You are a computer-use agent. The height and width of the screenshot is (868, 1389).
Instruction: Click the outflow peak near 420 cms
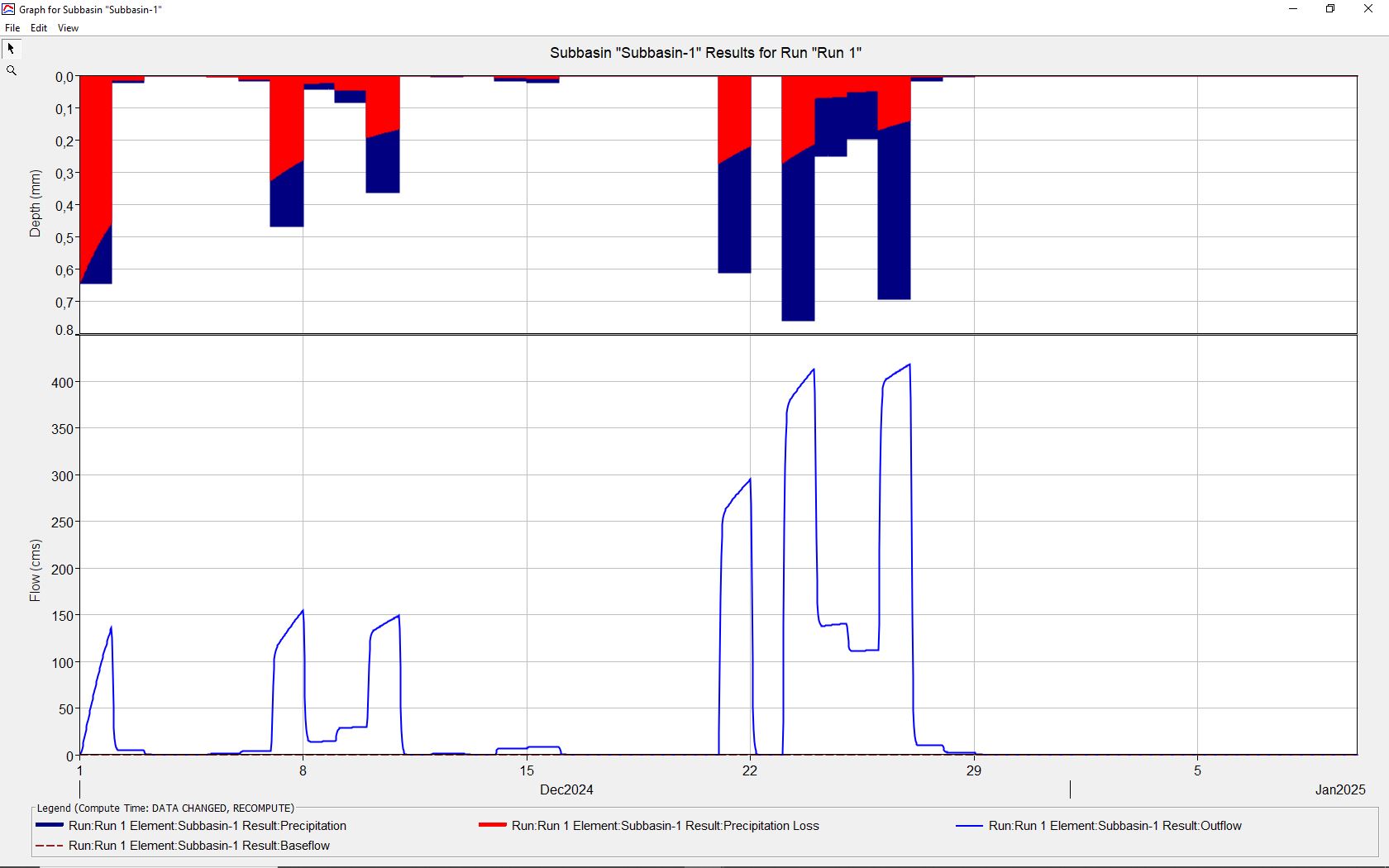pos(909,365)
